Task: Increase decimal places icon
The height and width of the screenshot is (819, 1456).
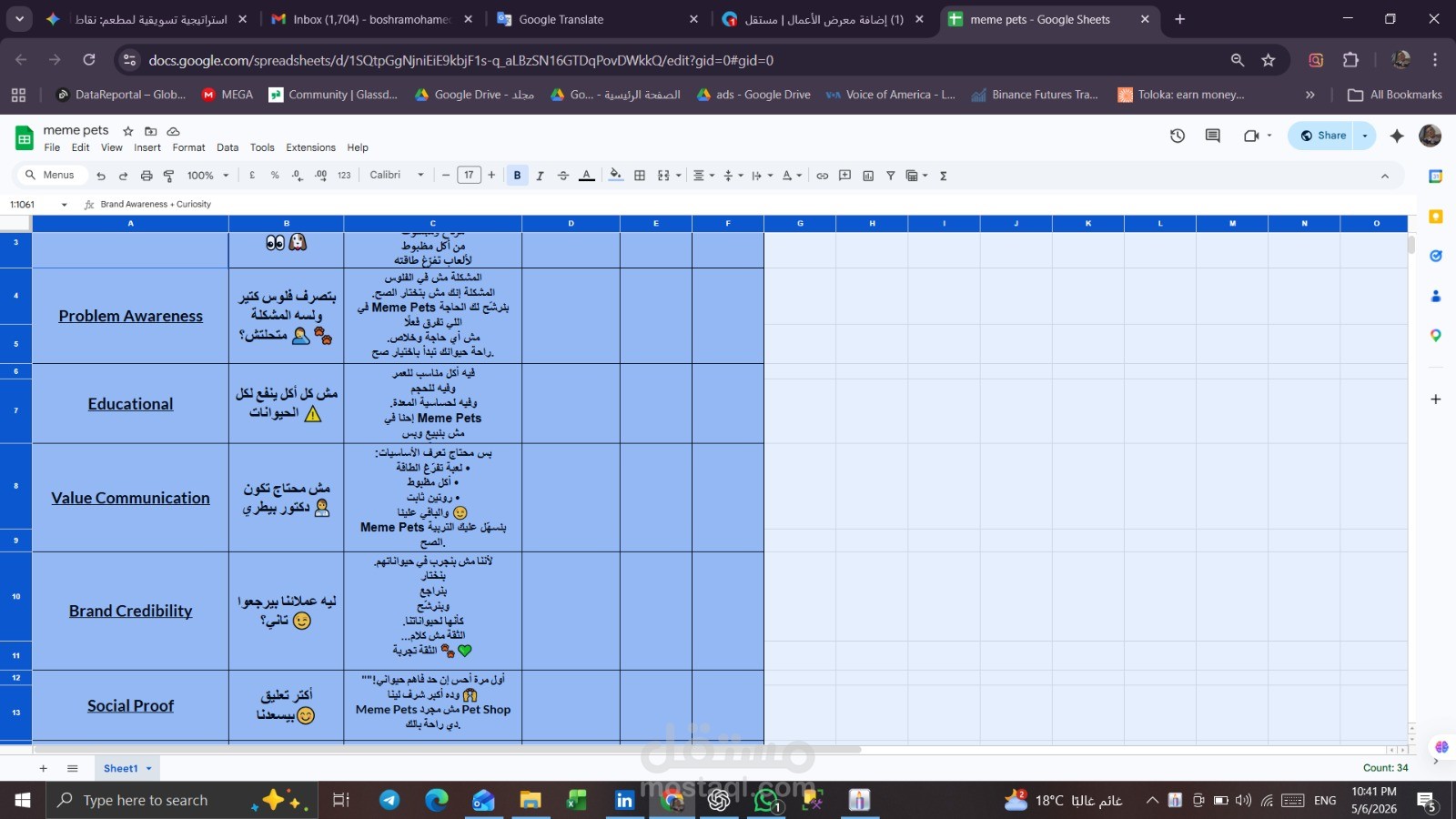Action: click(x=320, y=176)
